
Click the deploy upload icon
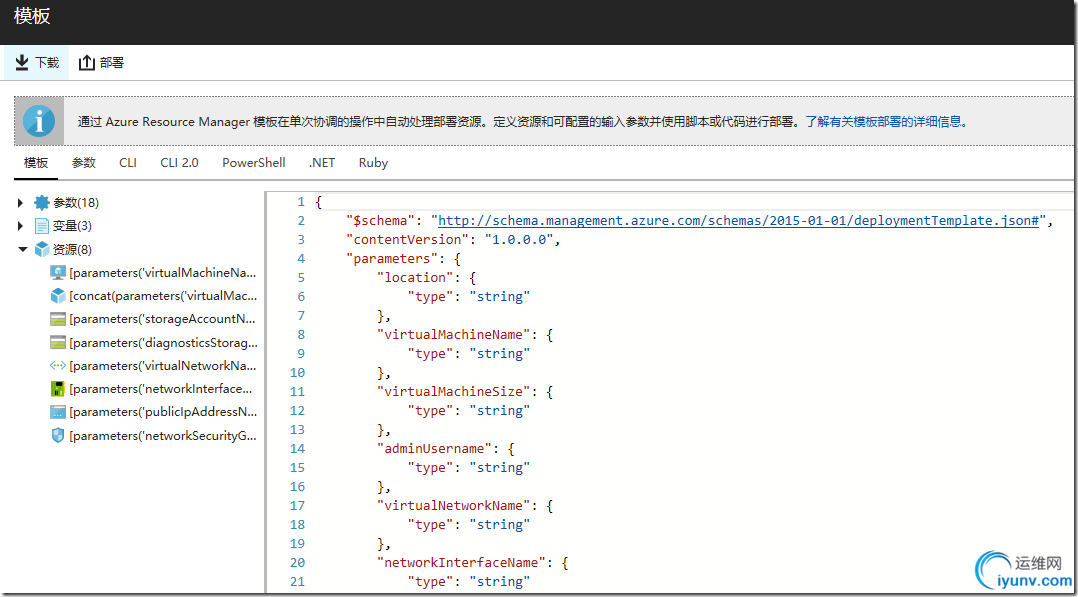[x=86, y=63]
